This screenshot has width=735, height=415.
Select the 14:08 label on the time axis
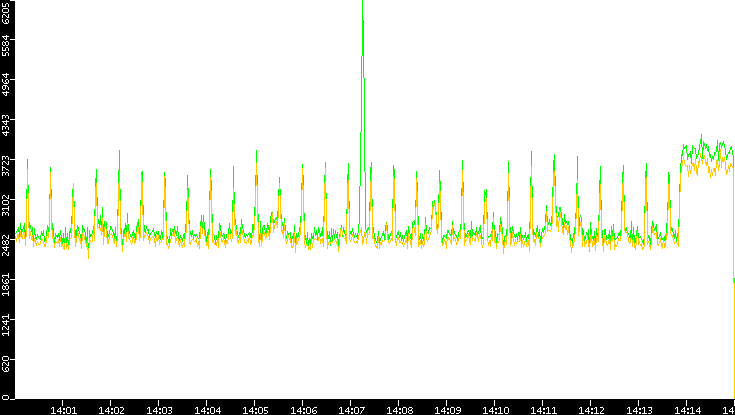pos(399,410)
